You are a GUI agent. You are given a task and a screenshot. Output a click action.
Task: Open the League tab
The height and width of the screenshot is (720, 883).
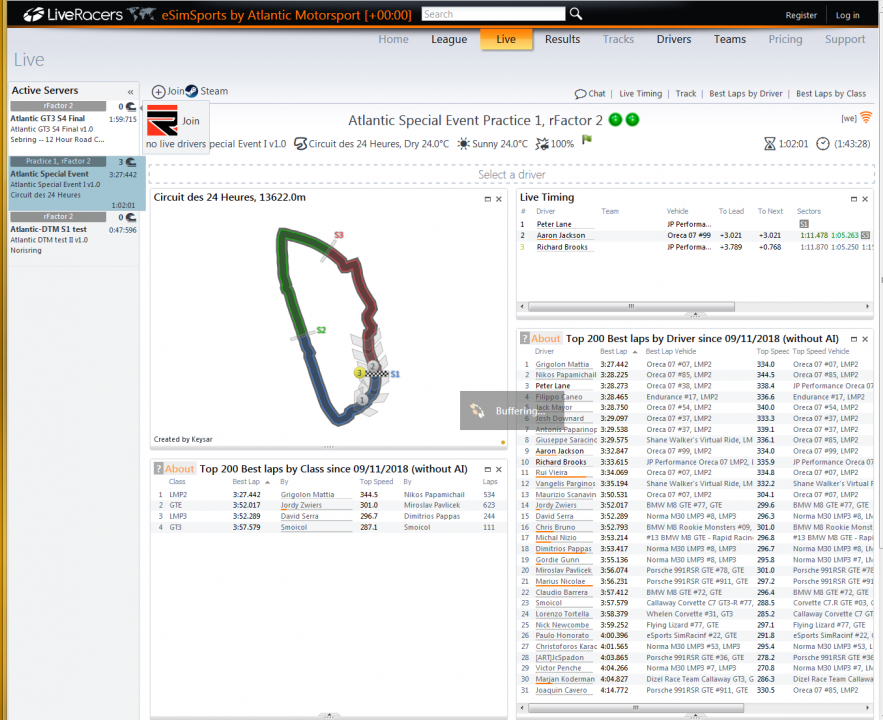[449, 39]
